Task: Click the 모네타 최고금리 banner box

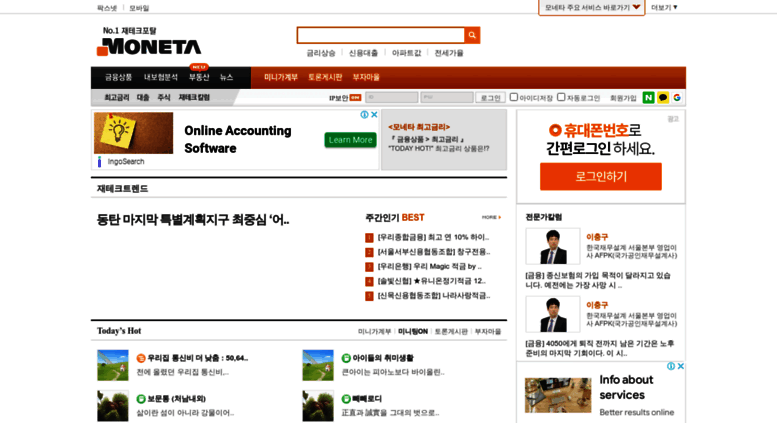Action: coord(444,140)
